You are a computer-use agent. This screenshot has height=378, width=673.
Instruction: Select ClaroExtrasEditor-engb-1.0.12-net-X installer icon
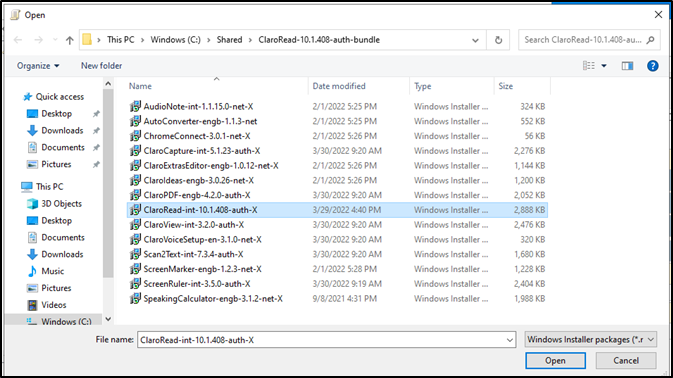pos(135,166)
